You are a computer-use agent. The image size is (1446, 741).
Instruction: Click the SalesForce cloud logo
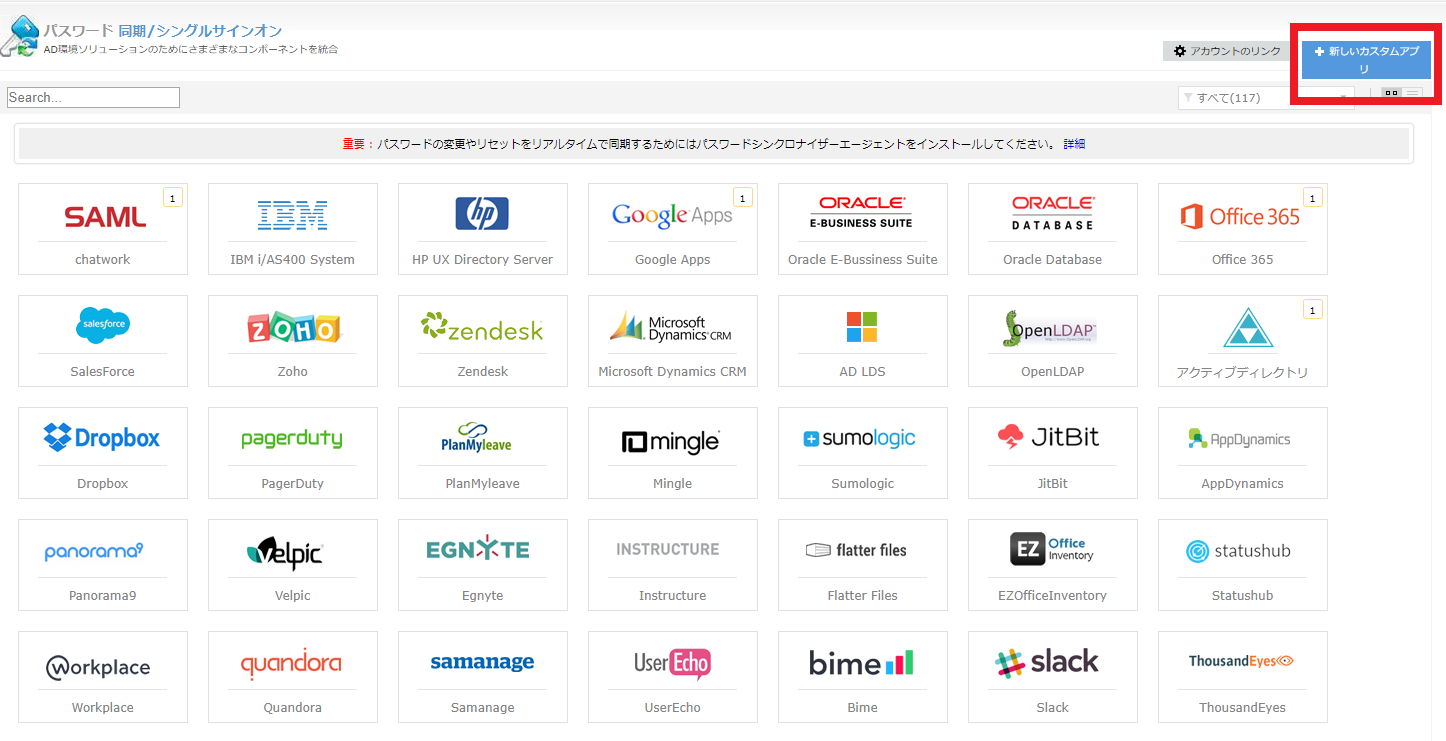point(103,325)
